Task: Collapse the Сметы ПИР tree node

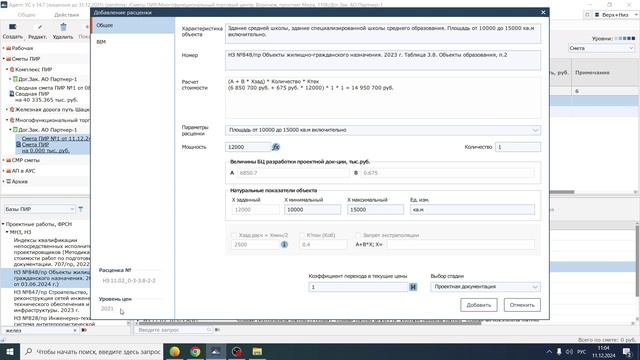Action: pyautogui.click(x=4, y=59)
